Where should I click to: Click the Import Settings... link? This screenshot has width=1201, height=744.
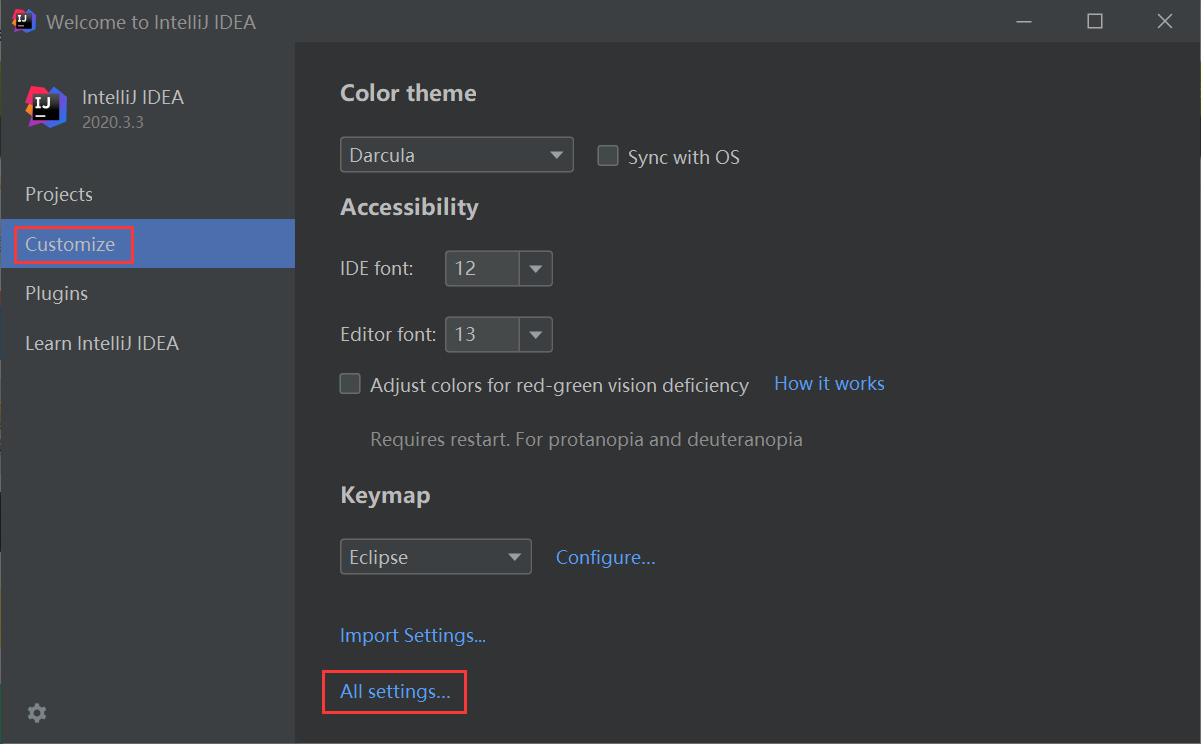[x=413, y=635]
